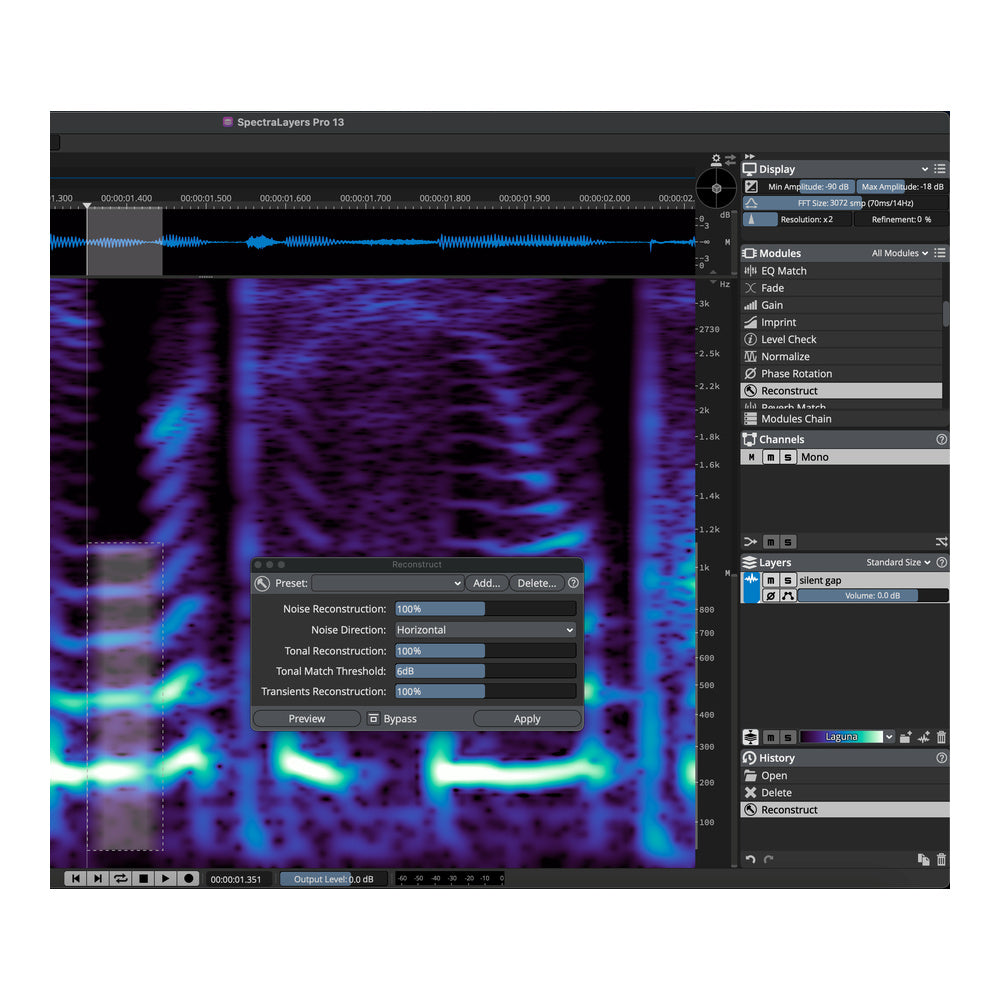Open the Reconstruct dialog help icon
This screenshot has width=1000, height=1000.
pos(573,583)
